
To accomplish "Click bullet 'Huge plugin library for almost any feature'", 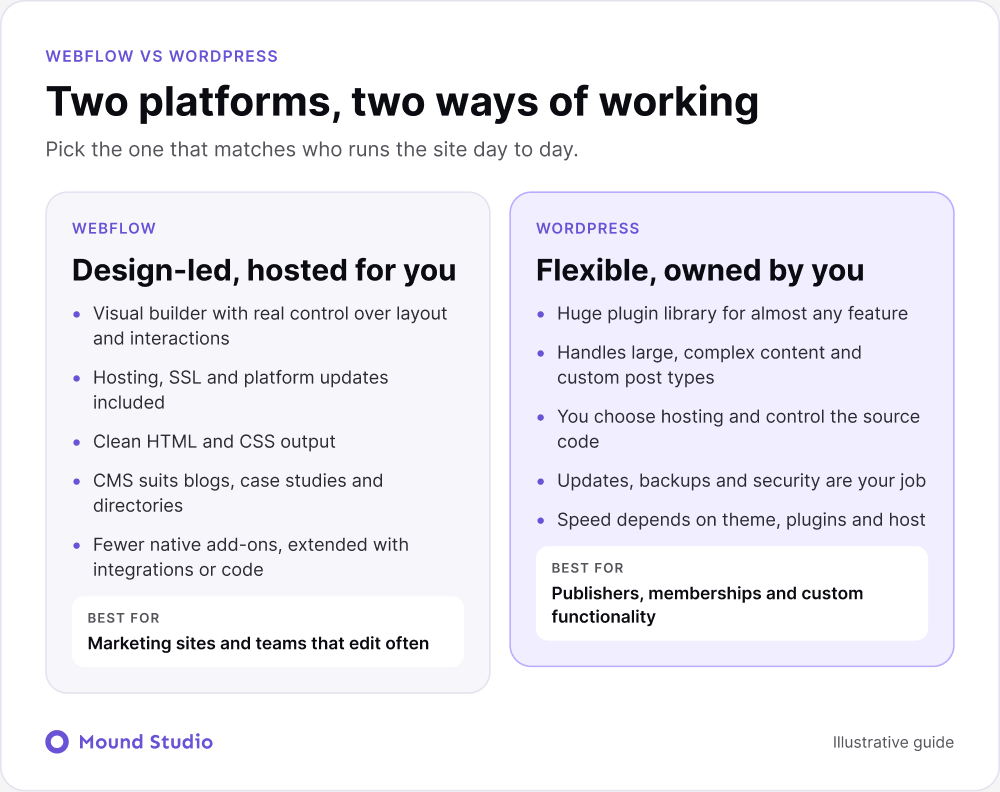I will pos(732,314).
